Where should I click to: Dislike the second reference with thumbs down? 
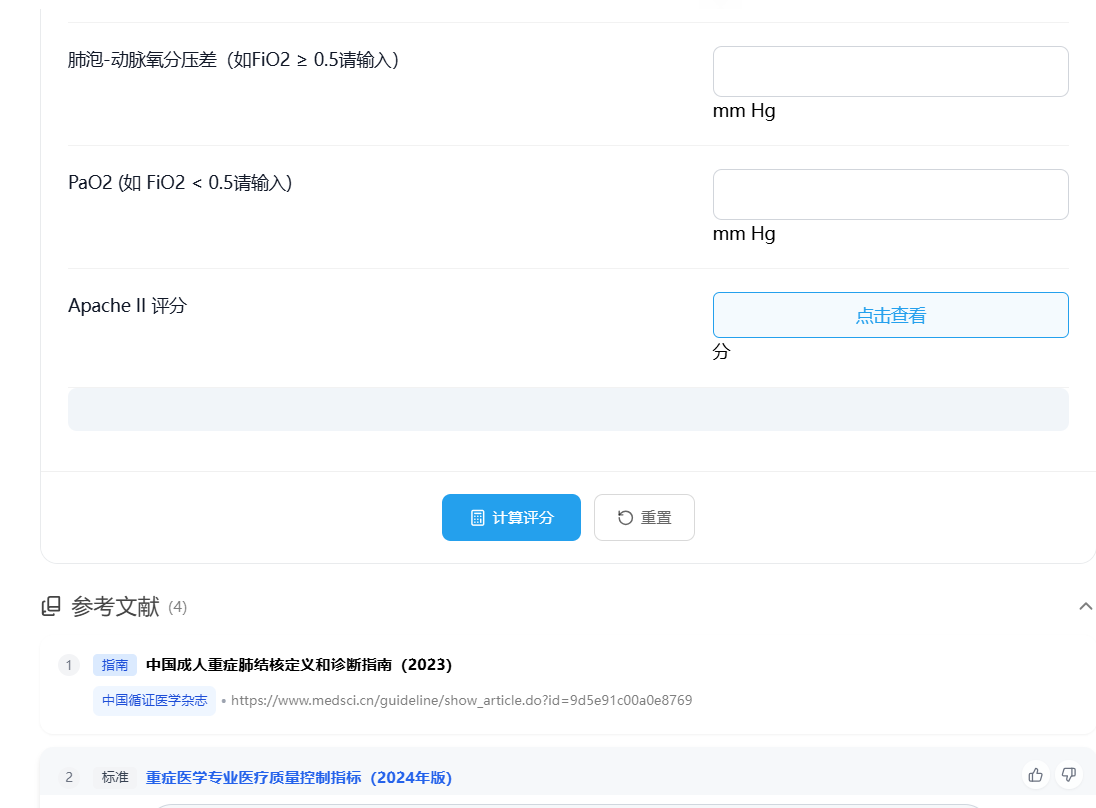tap(1068, 774)
